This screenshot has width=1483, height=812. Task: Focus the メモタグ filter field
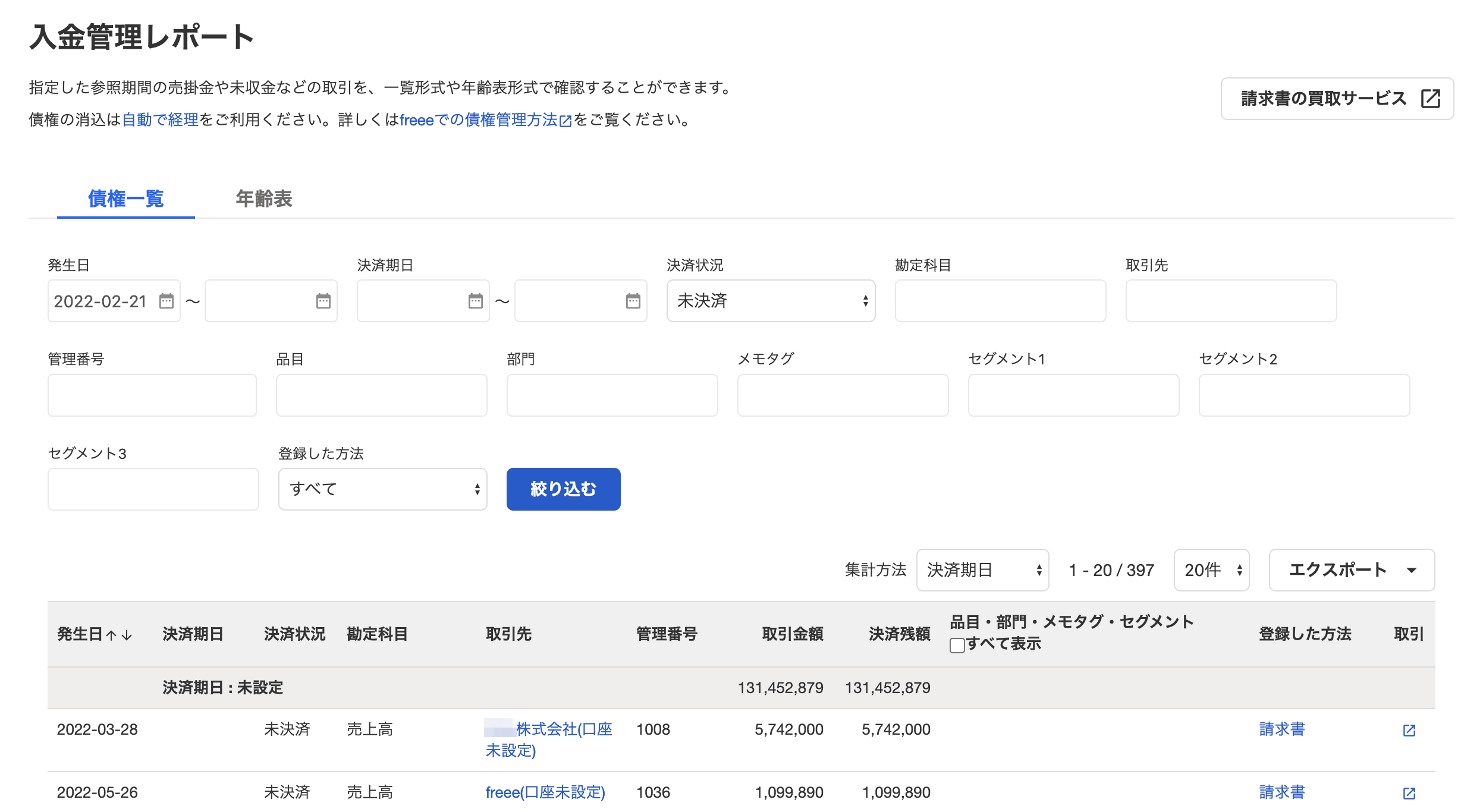point(843,395)
